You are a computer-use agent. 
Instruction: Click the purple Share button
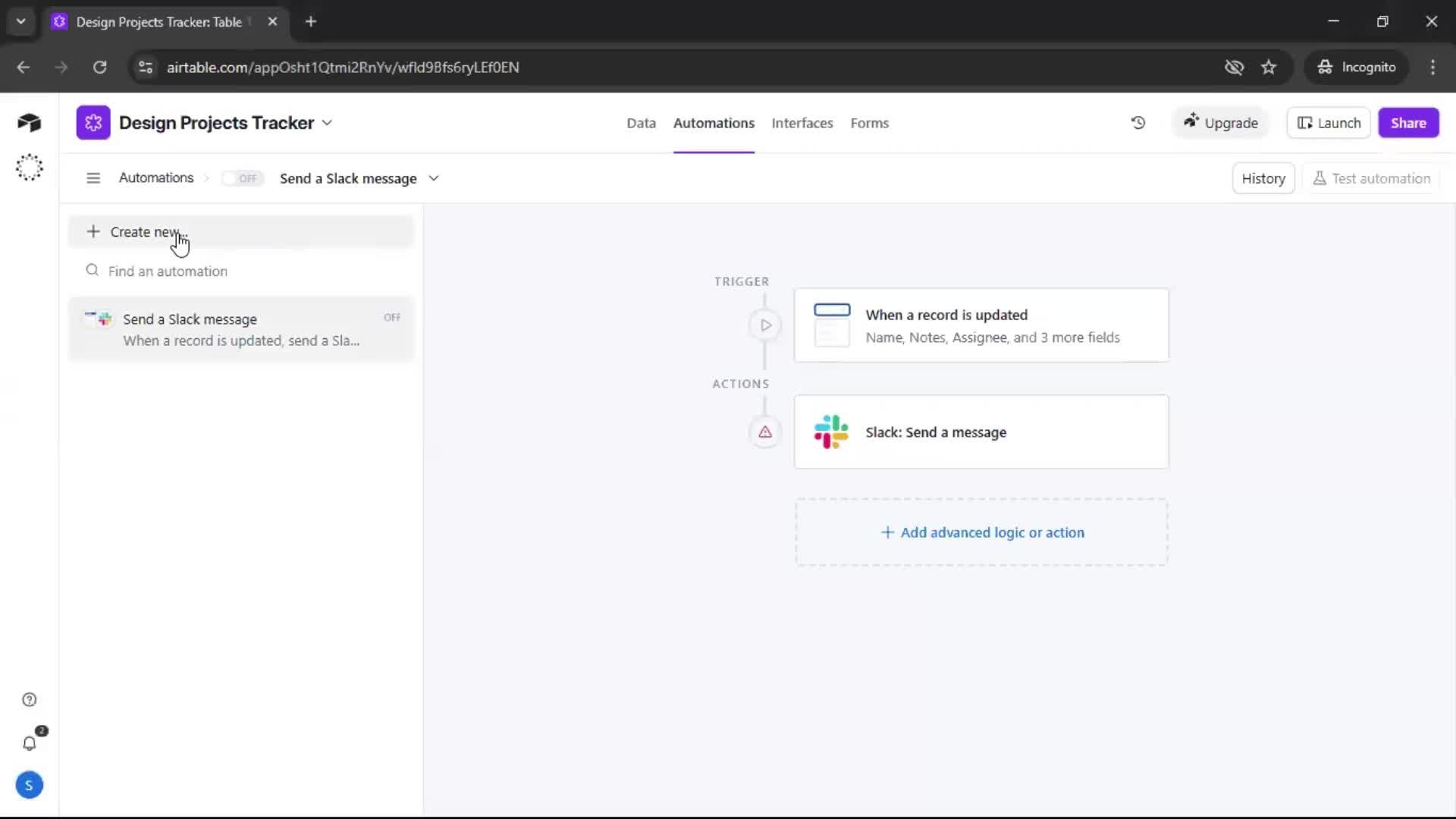[1408, 123]
